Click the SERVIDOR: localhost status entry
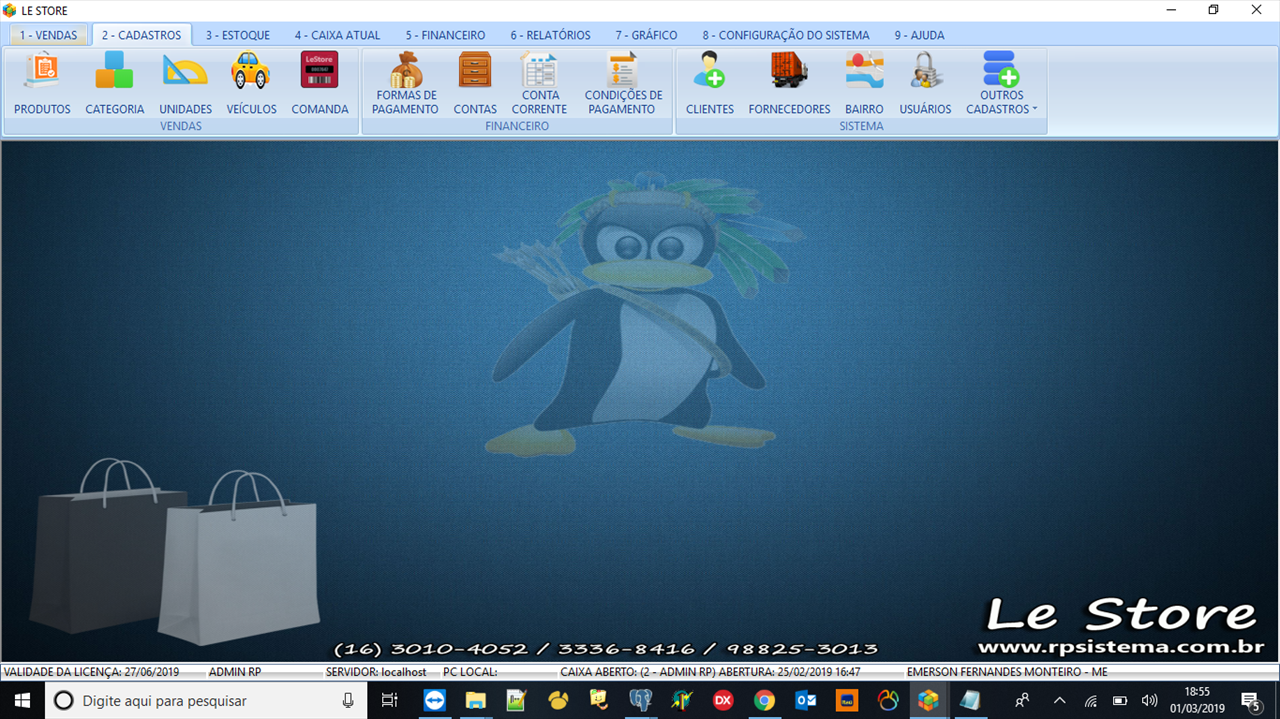Image resolution: width=1280 pixels, height=719 pixels. coord(376,672)
